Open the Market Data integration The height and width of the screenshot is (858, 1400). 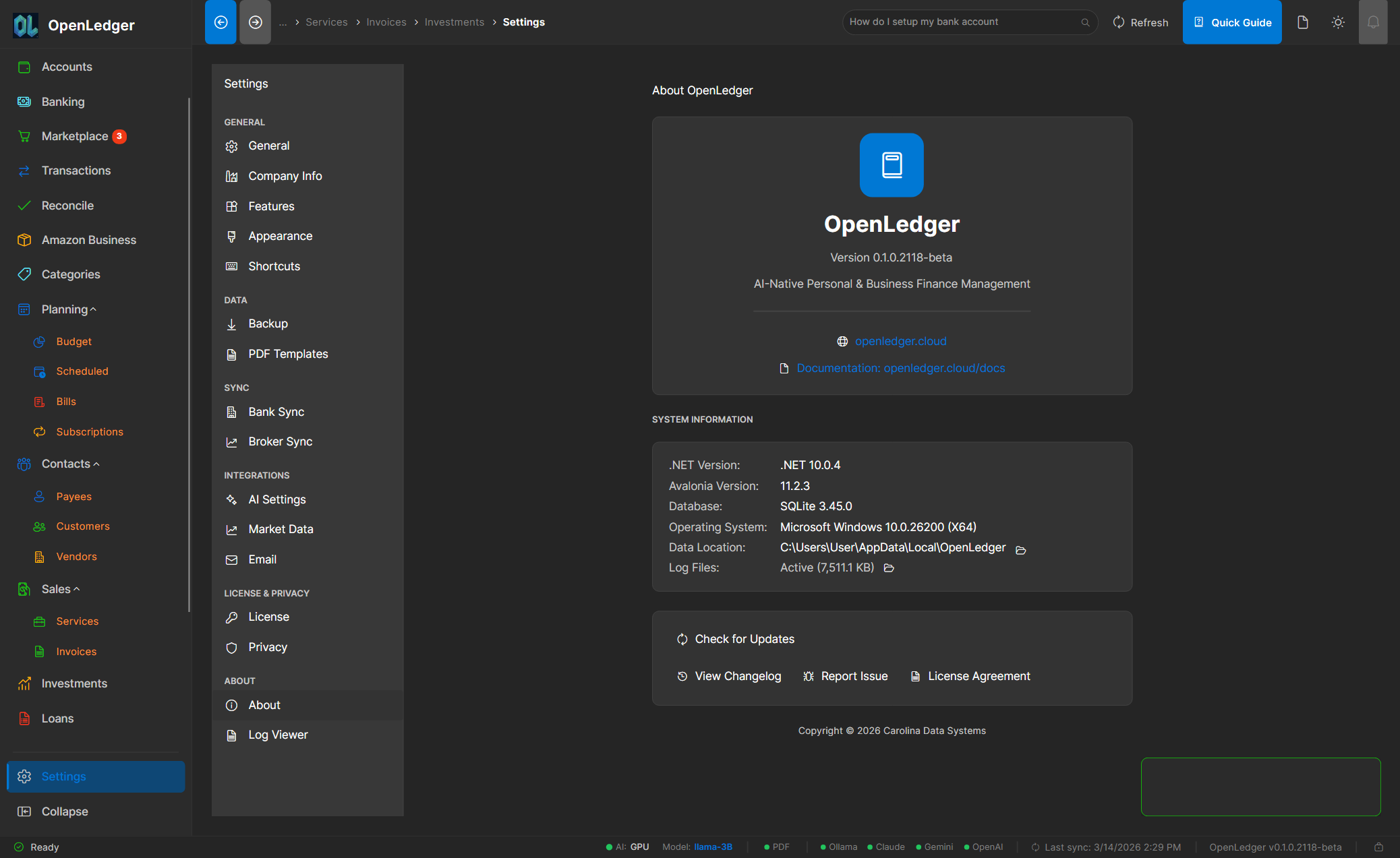pos(281,529)
